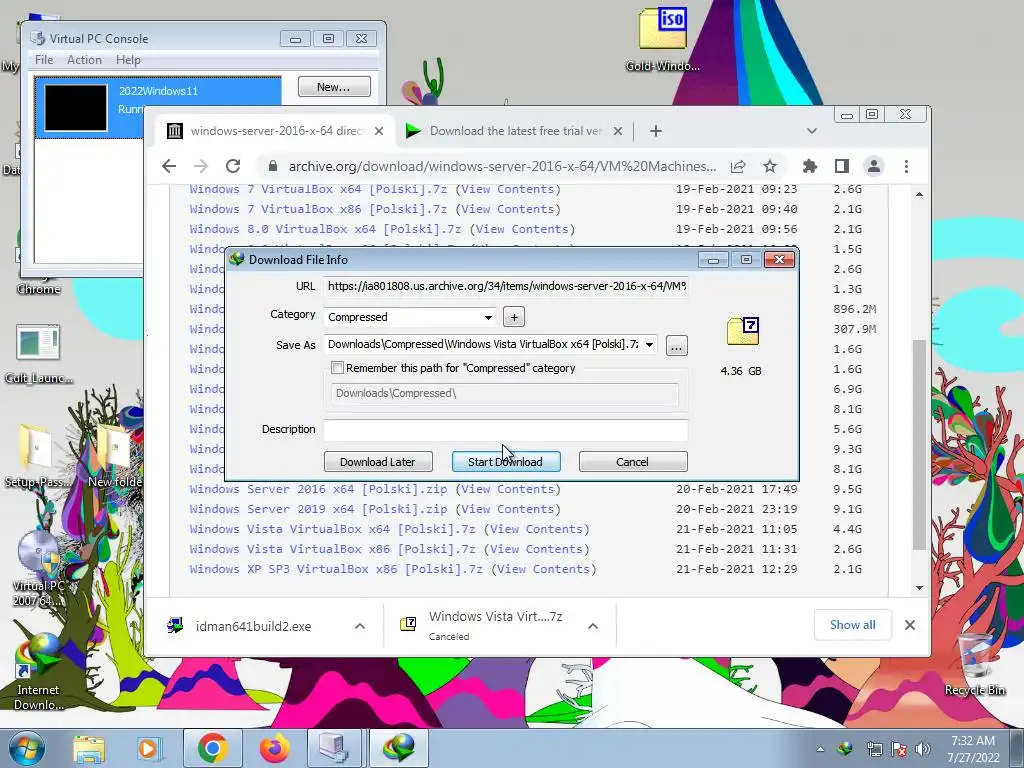
Task: Show hidden tray icons arrow
Action: pyautogui.click(x=820, y=749)
